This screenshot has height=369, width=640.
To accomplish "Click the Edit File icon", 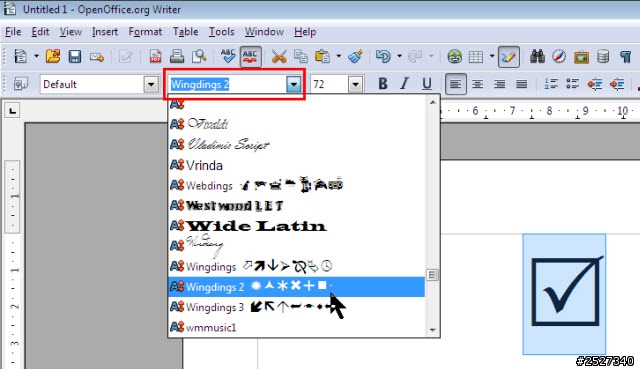I will [125, 56].
